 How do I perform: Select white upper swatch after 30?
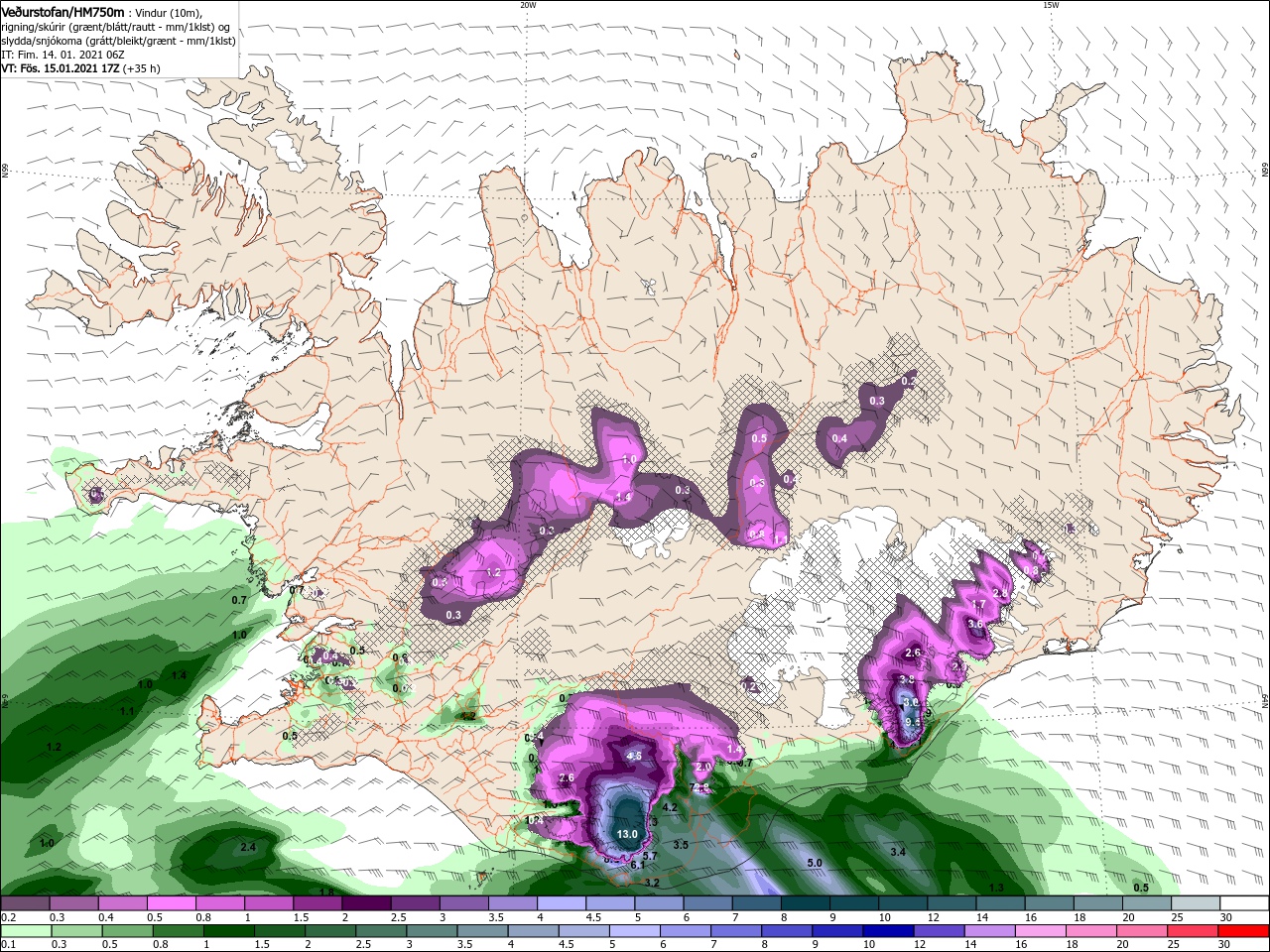tap(1244, 903)
